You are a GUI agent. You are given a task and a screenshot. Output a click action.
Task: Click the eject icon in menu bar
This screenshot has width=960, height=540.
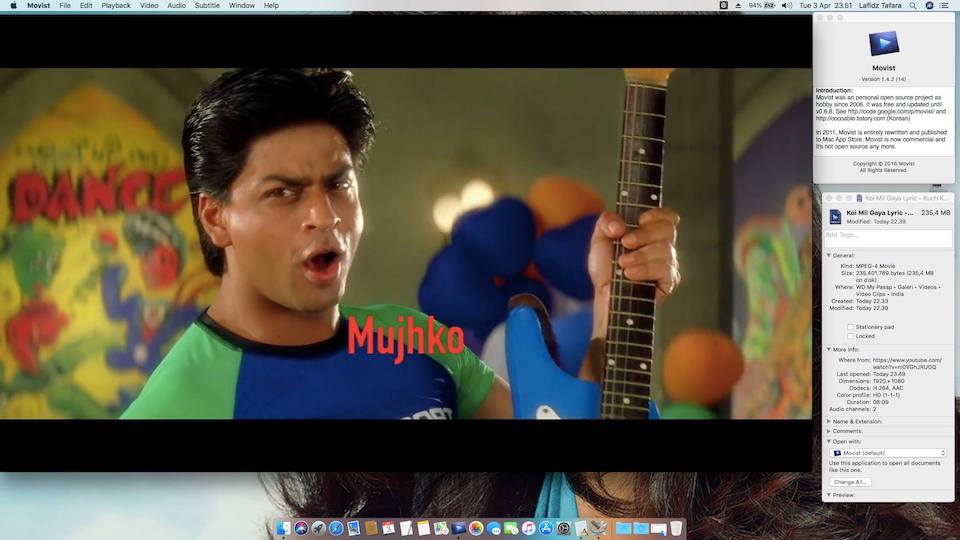pos(738,6)
